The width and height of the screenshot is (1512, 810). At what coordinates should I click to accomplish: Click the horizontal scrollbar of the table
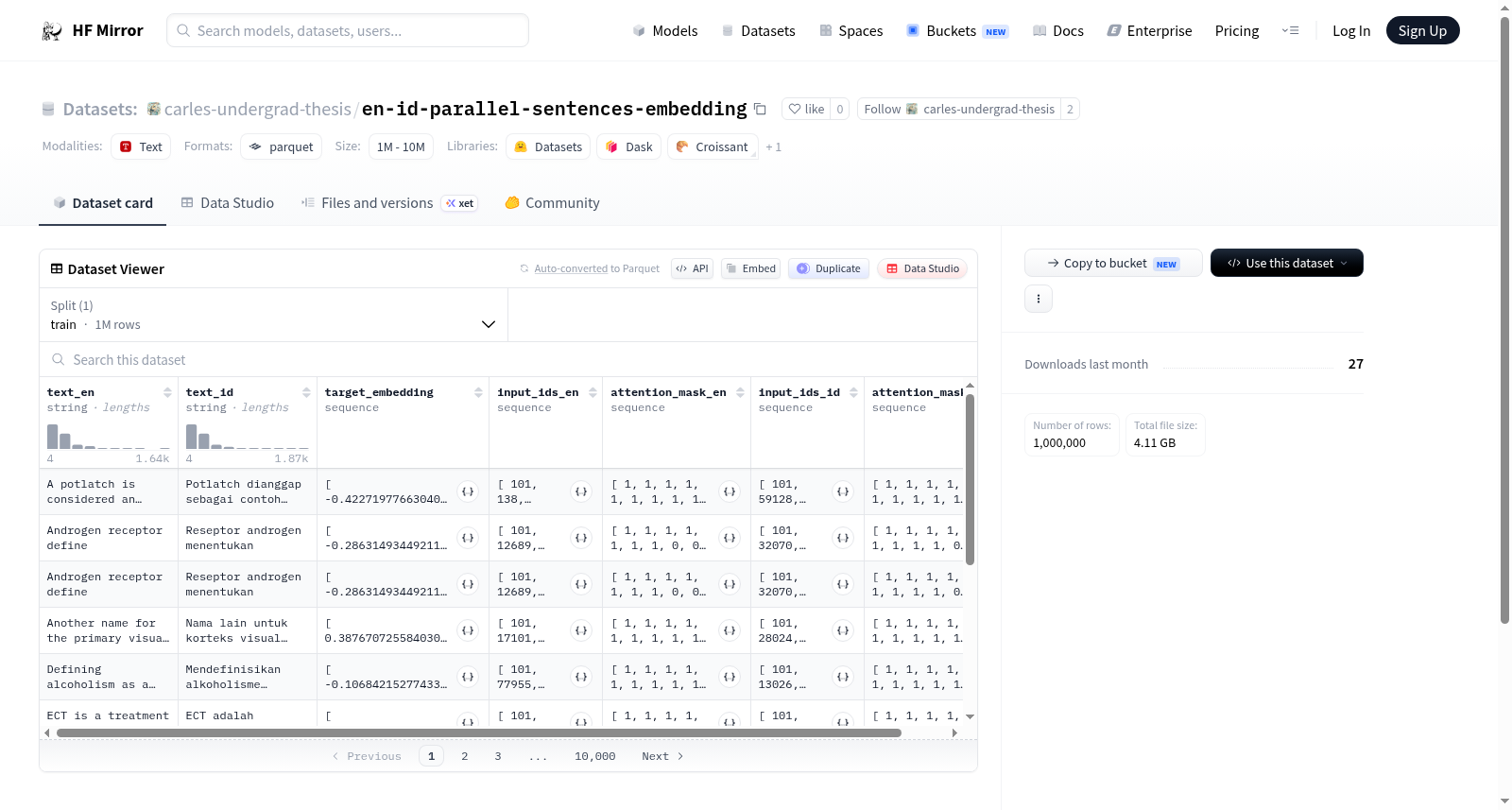pos(479,732)
